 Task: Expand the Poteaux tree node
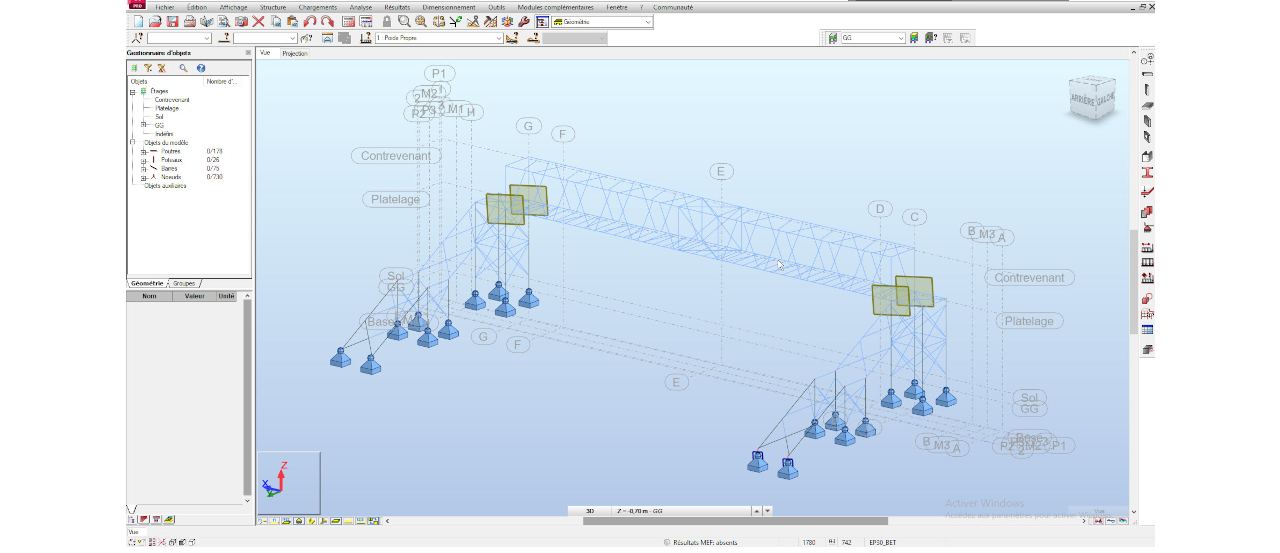[144, 160]
